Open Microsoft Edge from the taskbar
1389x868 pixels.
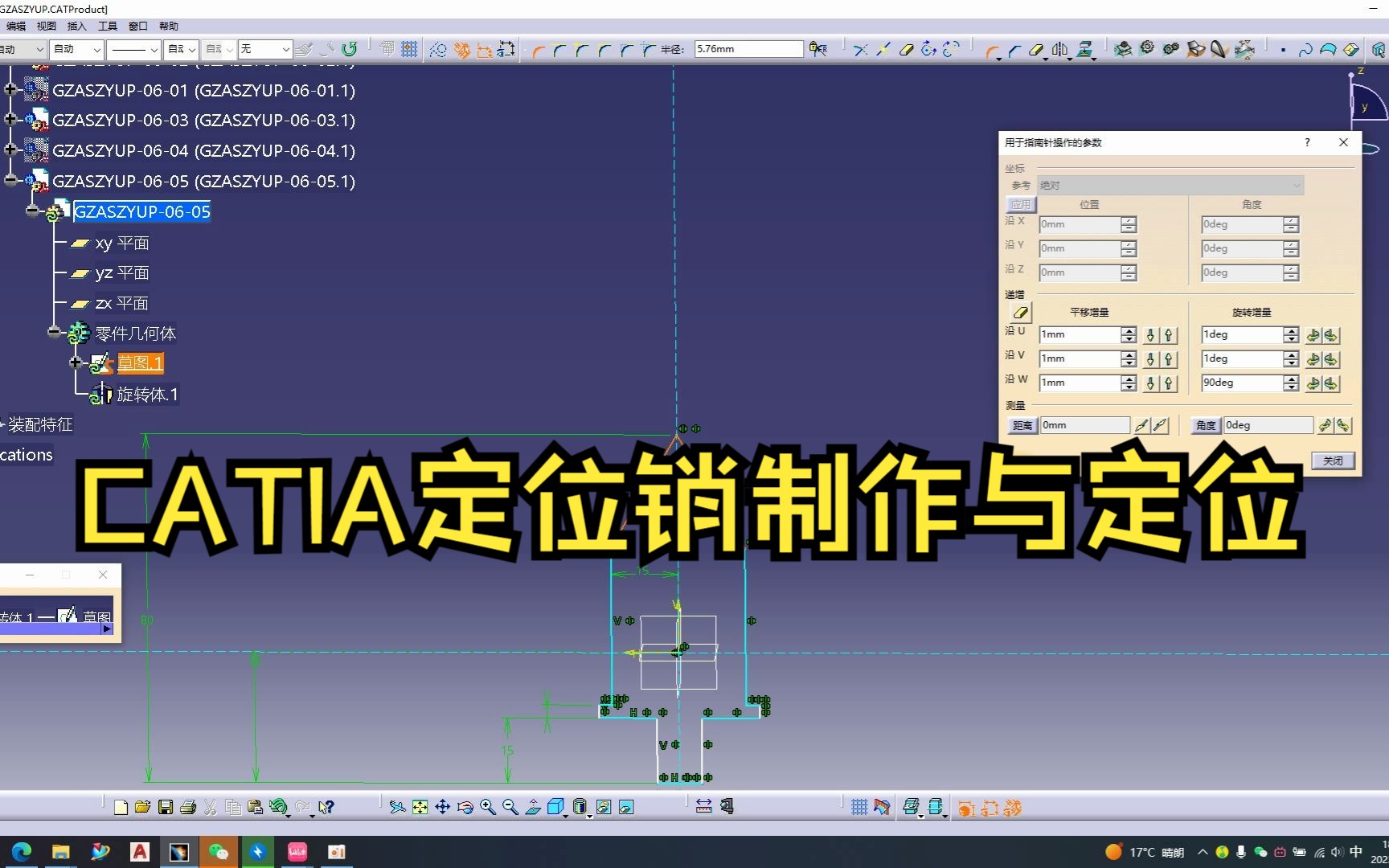[22, 852]
